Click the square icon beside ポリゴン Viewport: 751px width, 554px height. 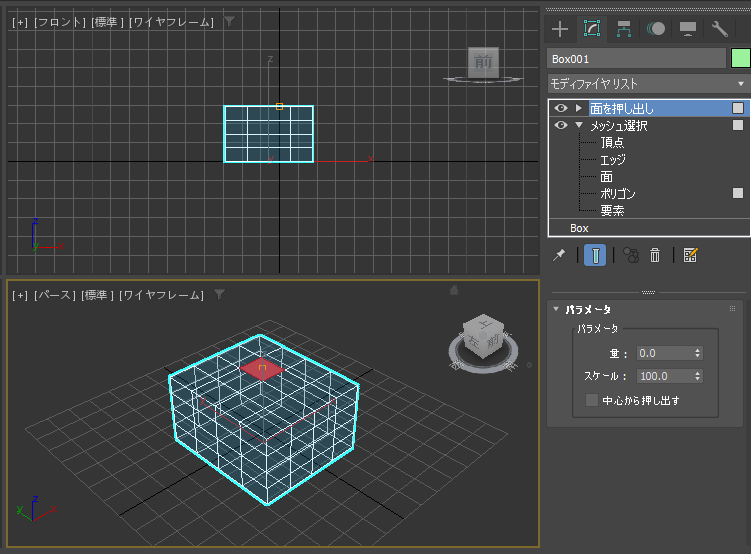(x=738, y=193)
